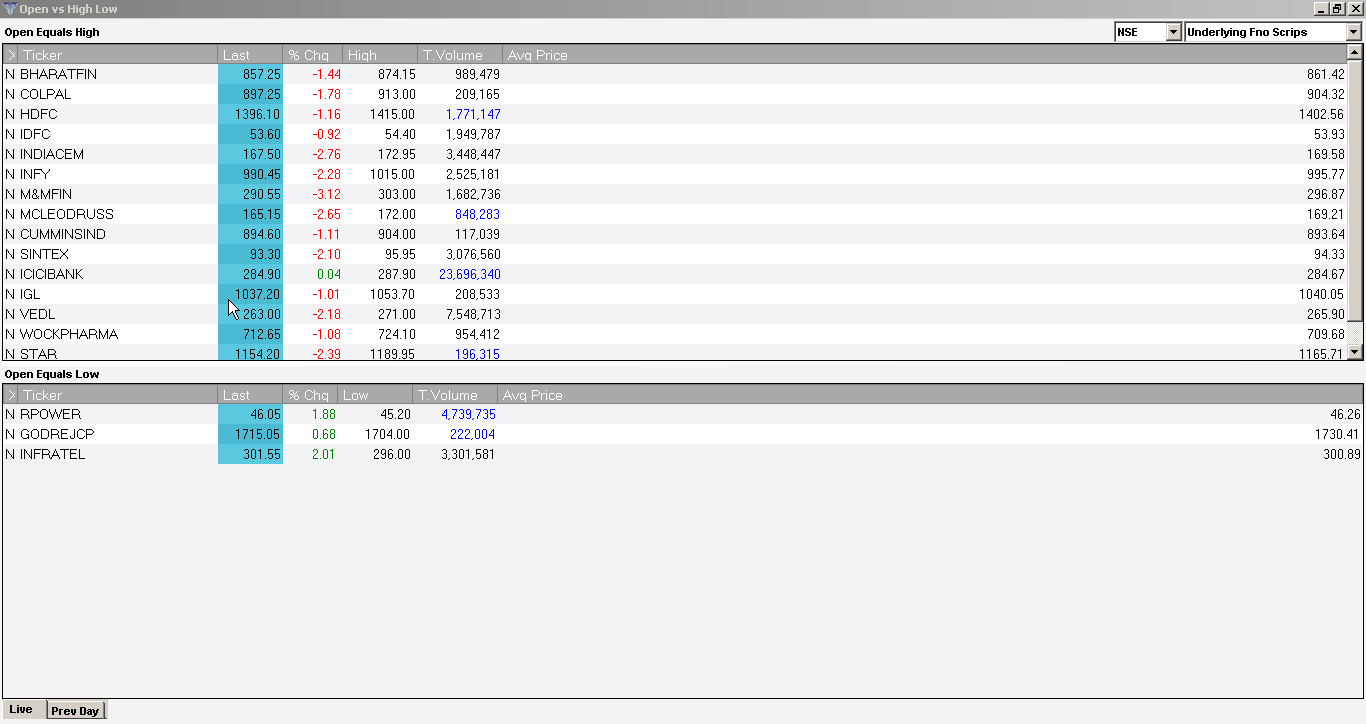Click the scrollbar down arrow icon
This screenshot has width=1366, height=724.
[x=1357, y=351]
